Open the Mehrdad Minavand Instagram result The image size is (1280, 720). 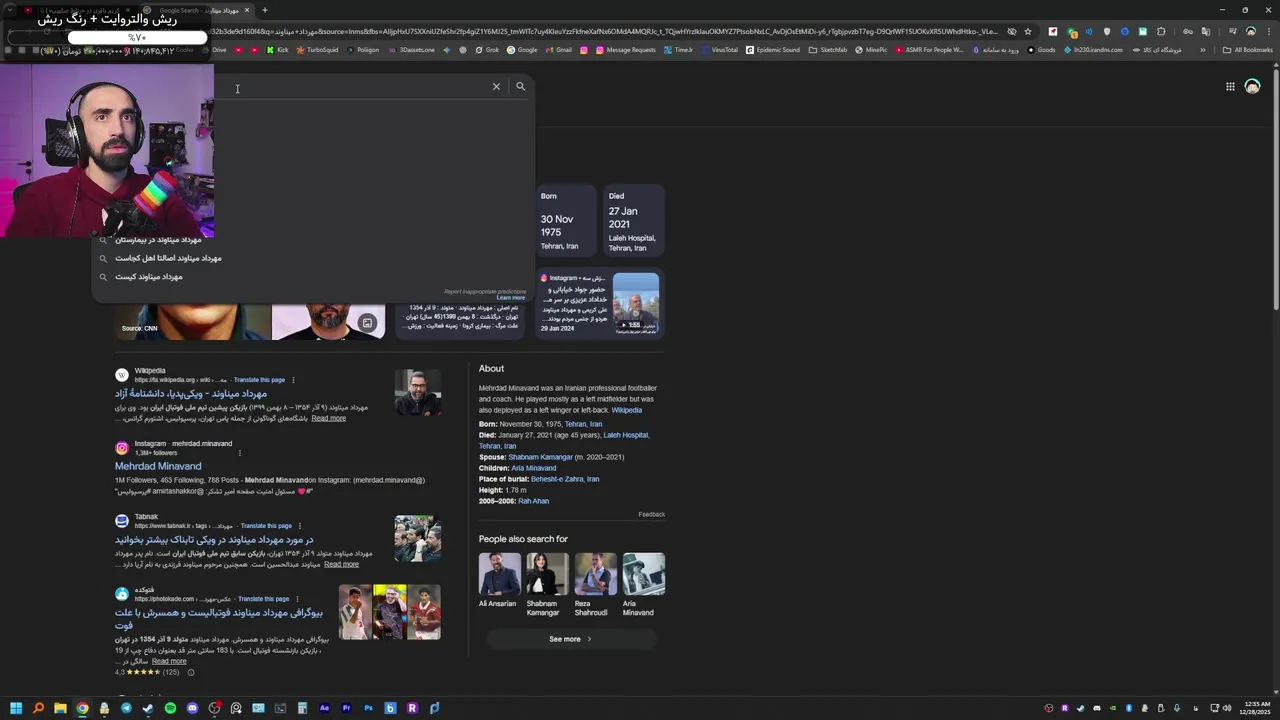(158, 466)
